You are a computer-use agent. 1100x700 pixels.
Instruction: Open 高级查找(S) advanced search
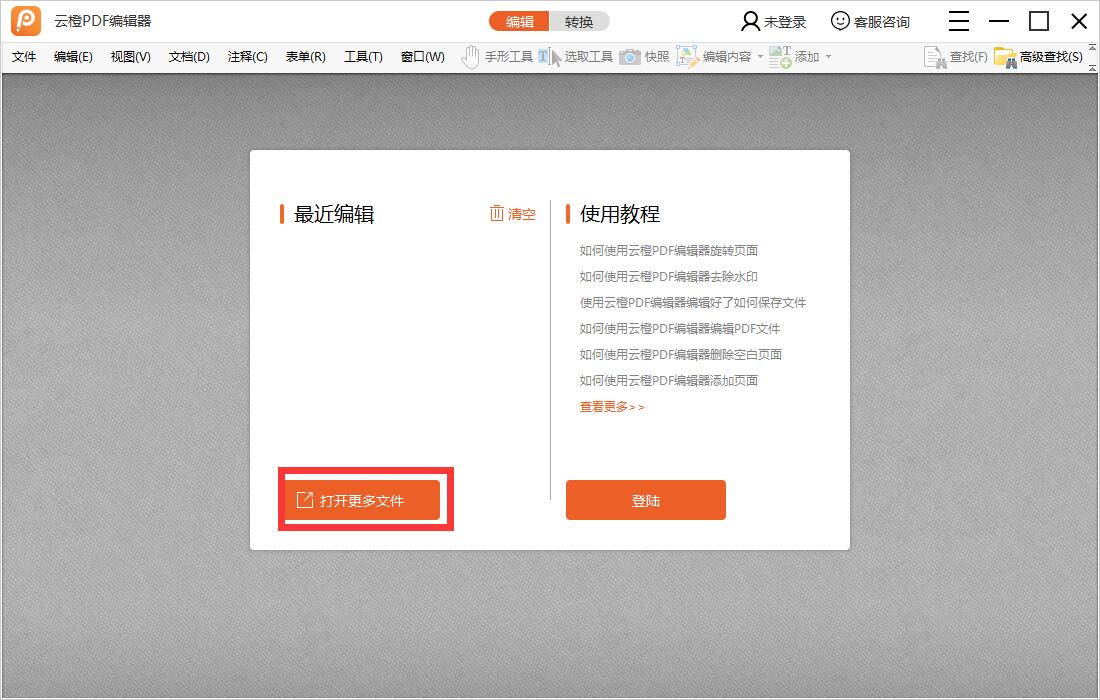tap(1039, 57)
